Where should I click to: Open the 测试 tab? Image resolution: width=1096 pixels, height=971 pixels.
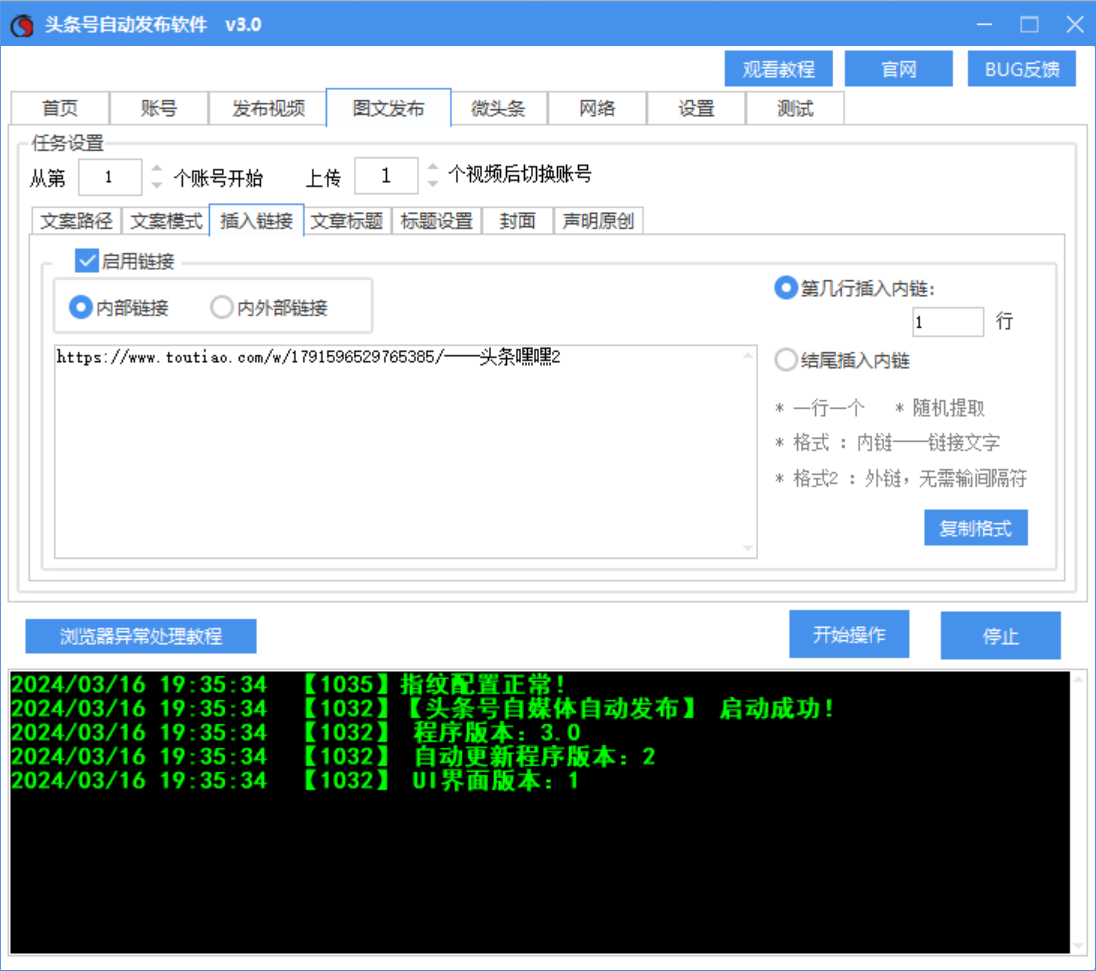point(795,108)
